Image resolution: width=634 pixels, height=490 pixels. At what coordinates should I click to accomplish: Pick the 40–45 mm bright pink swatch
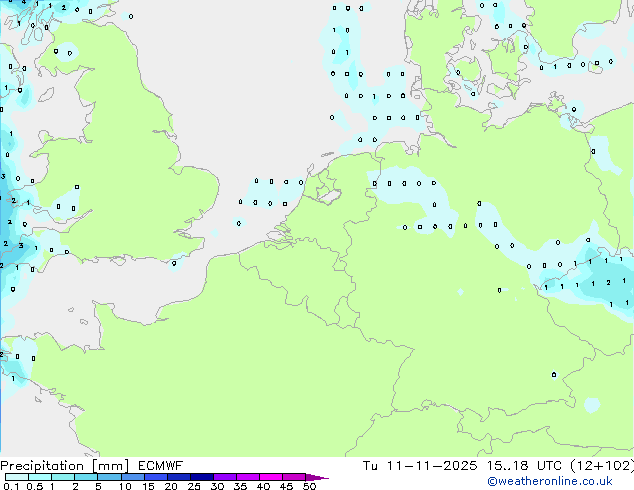point(271,477)
